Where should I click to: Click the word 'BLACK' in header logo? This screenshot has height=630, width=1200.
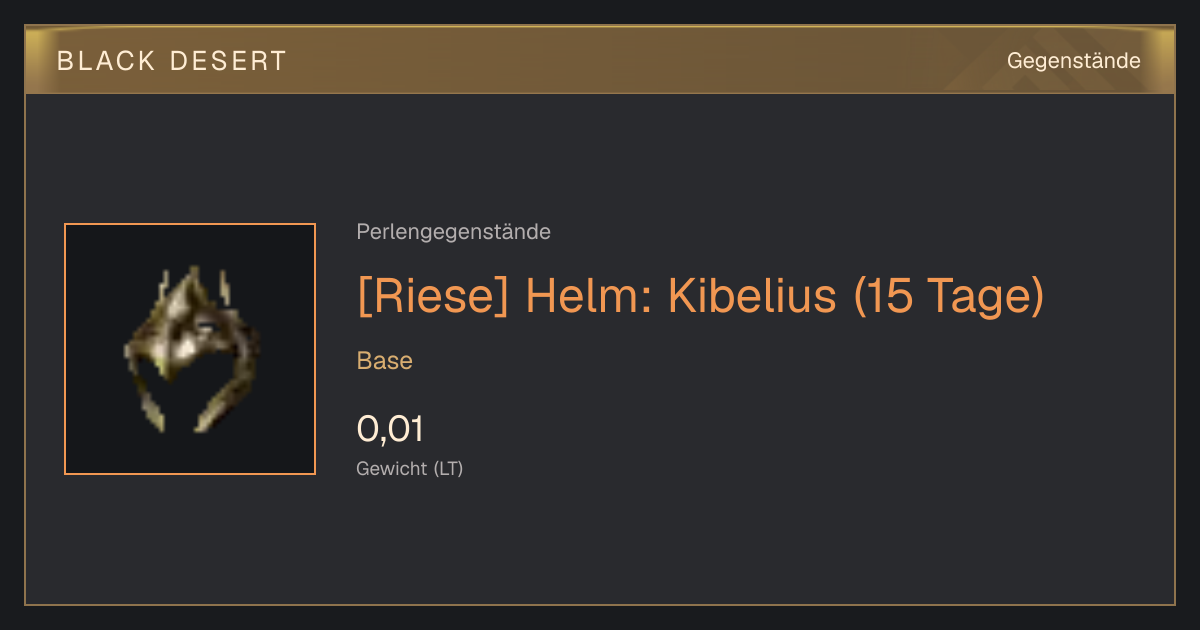coord(106,61)
